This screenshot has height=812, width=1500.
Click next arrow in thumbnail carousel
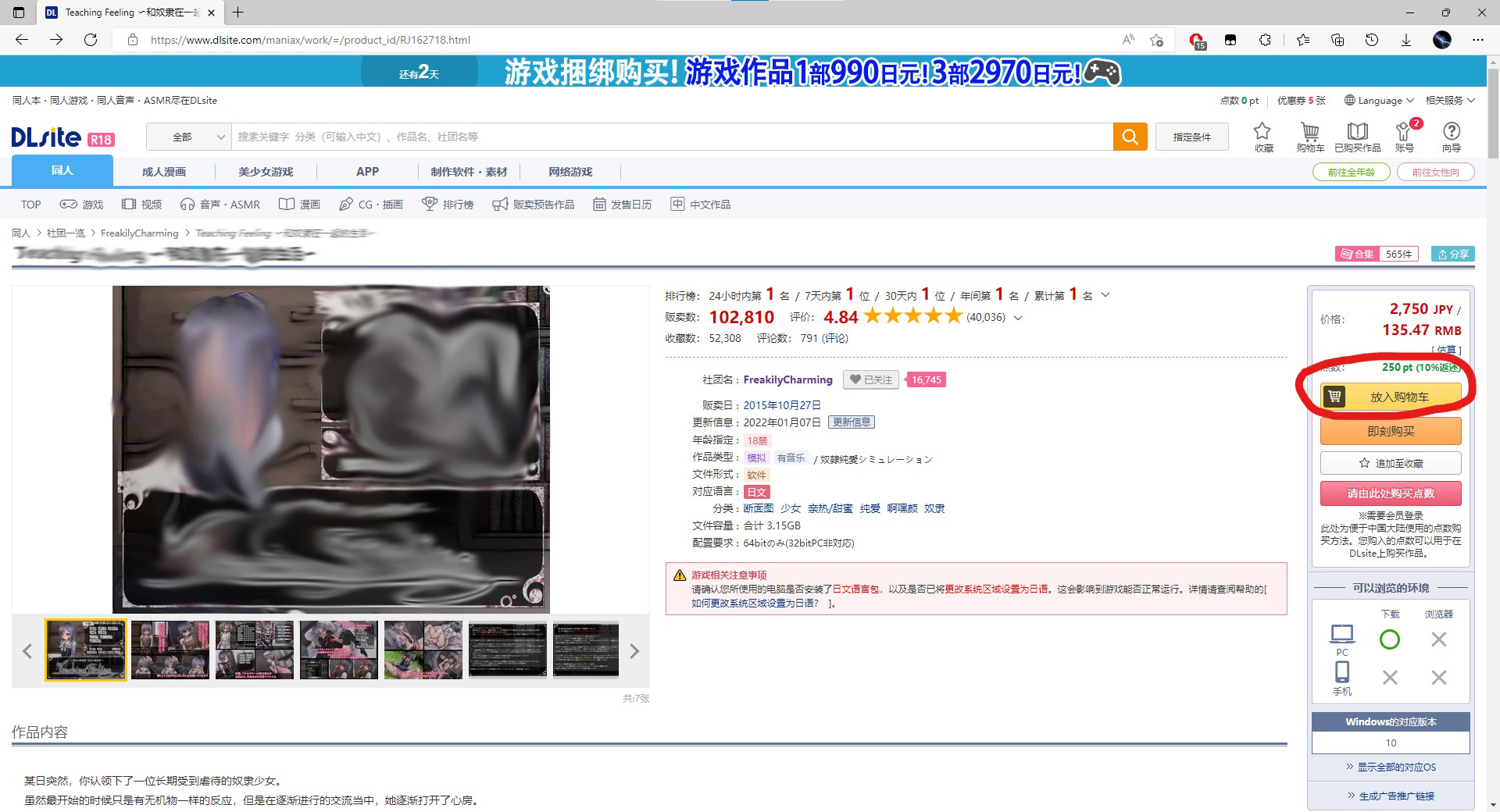pos(634,651)
